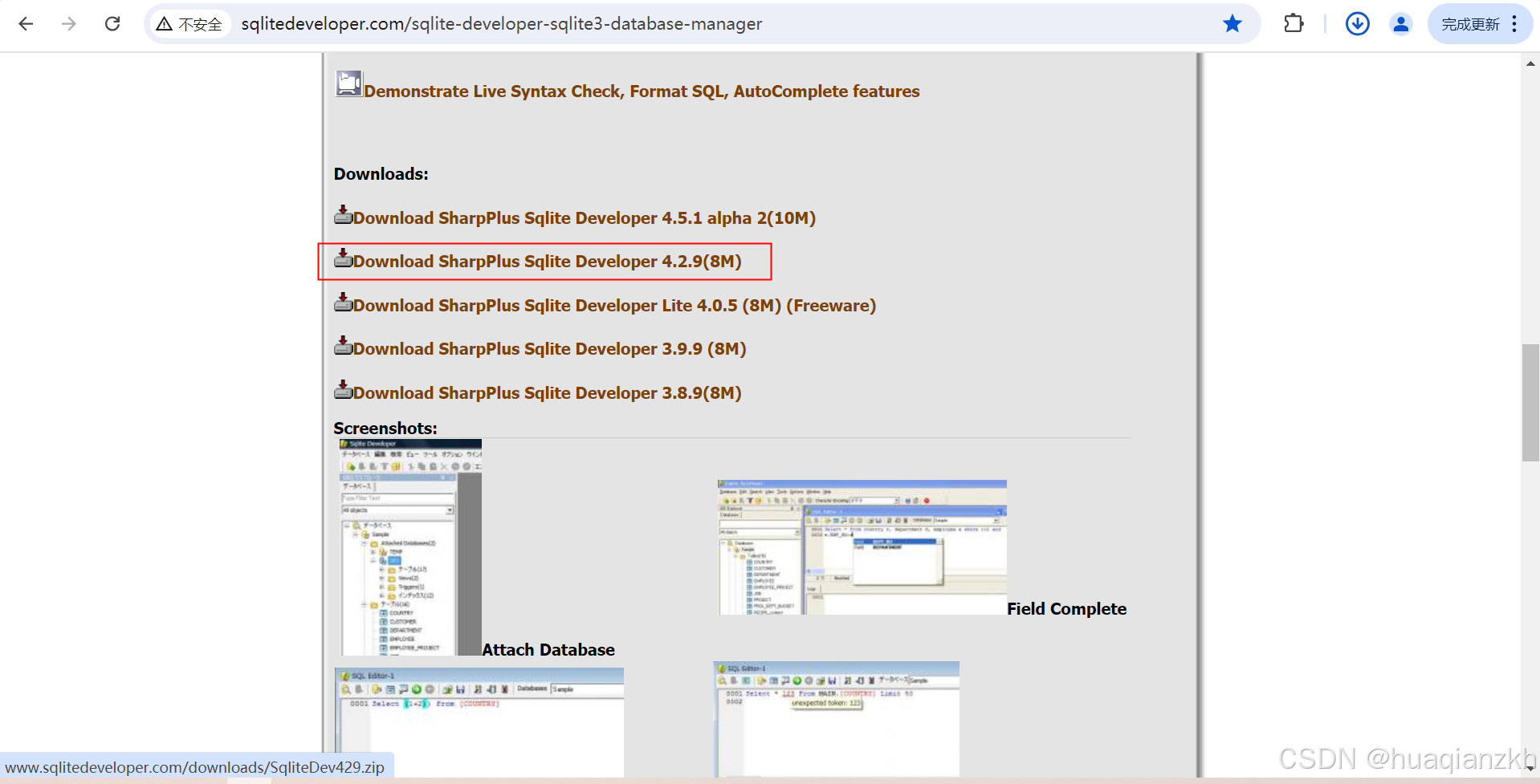
Task: Click the download icon for version 4.5.1 alpha 2
Action: click(344, 214)
